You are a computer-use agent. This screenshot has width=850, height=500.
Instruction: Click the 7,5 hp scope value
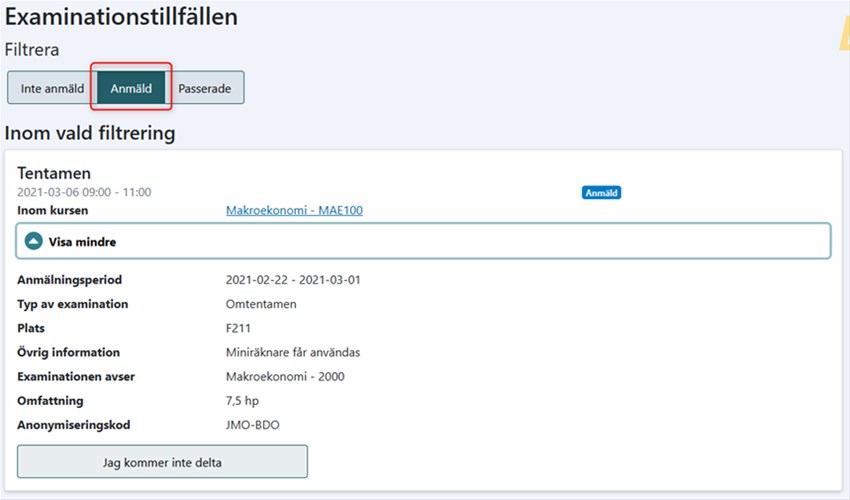coord(243,400)
